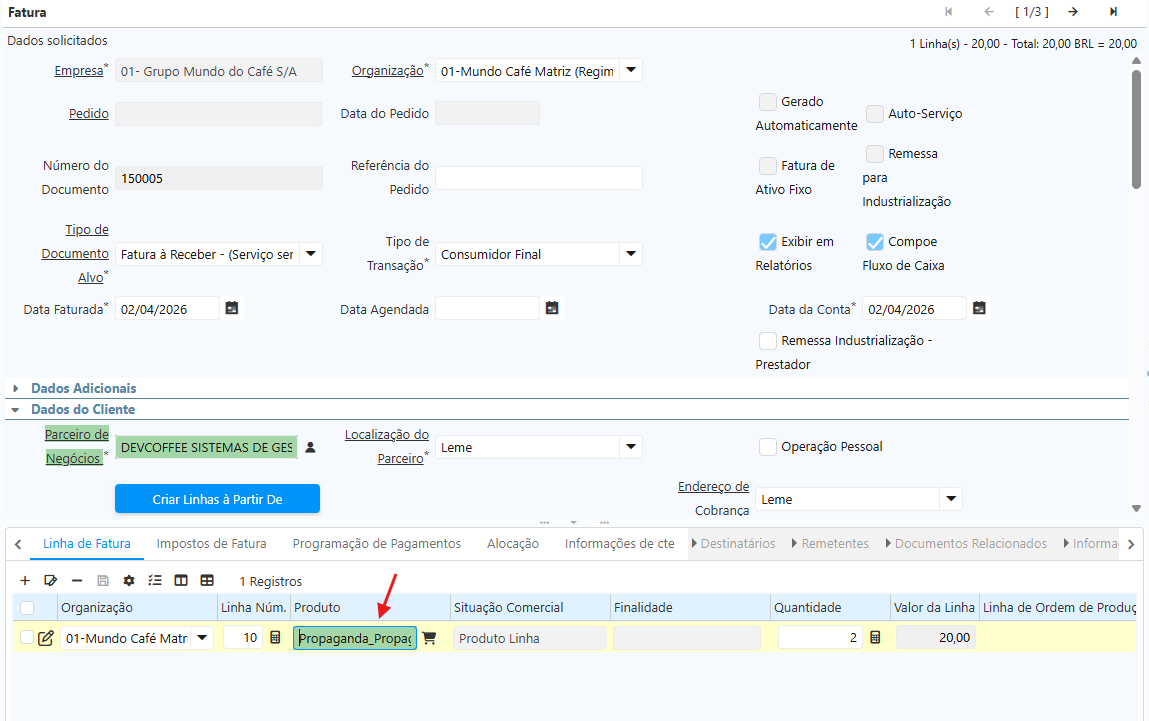This screenshot has height=721, width=1149.
Task: Click the shopping cart icon beside Produto
Action: click(x=430, y=638)
